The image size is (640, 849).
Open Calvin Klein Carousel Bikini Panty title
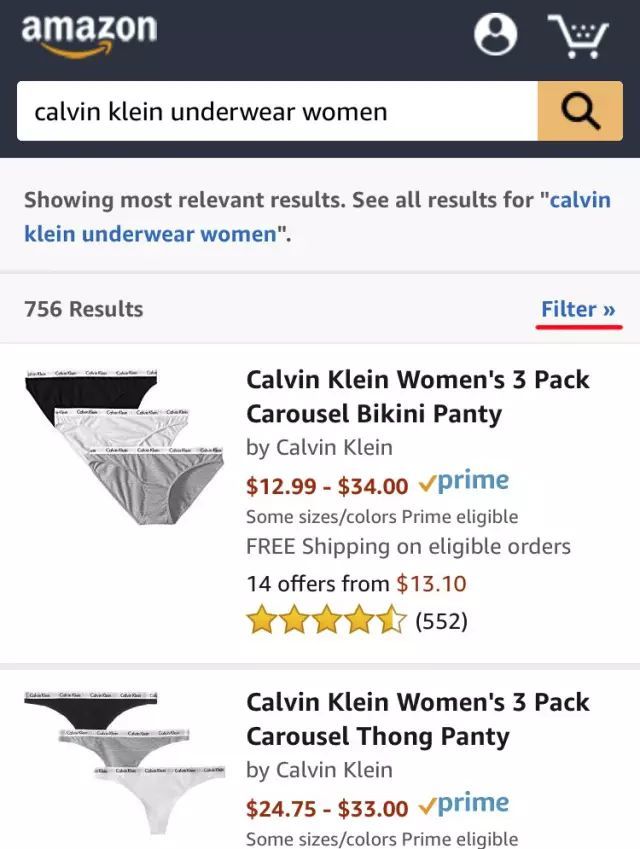tap(417, 396)
